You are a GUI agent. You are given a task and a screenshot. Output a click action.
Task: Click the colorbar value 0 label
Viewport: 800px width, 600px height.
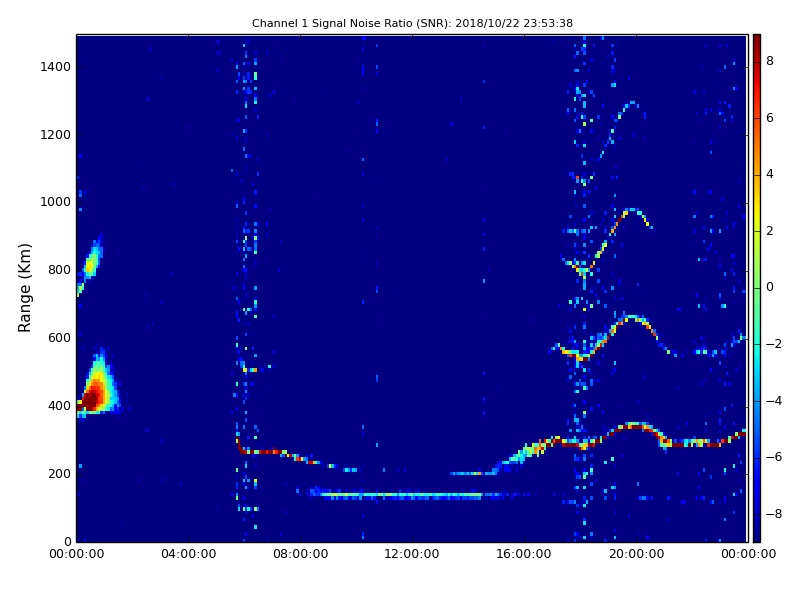point(770,287)
